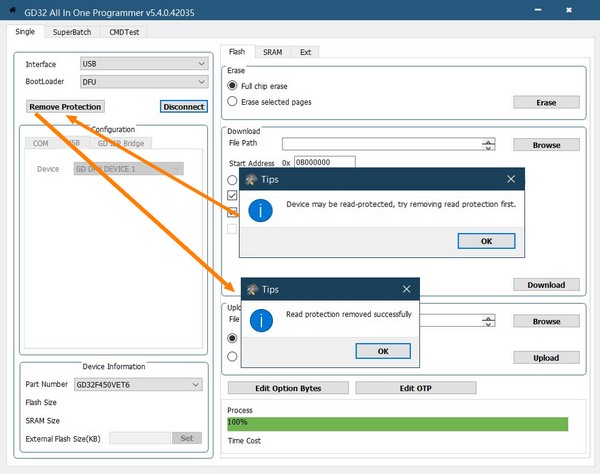Select the COM configuration tab
The image size is (600, 474).
point(41,143)
